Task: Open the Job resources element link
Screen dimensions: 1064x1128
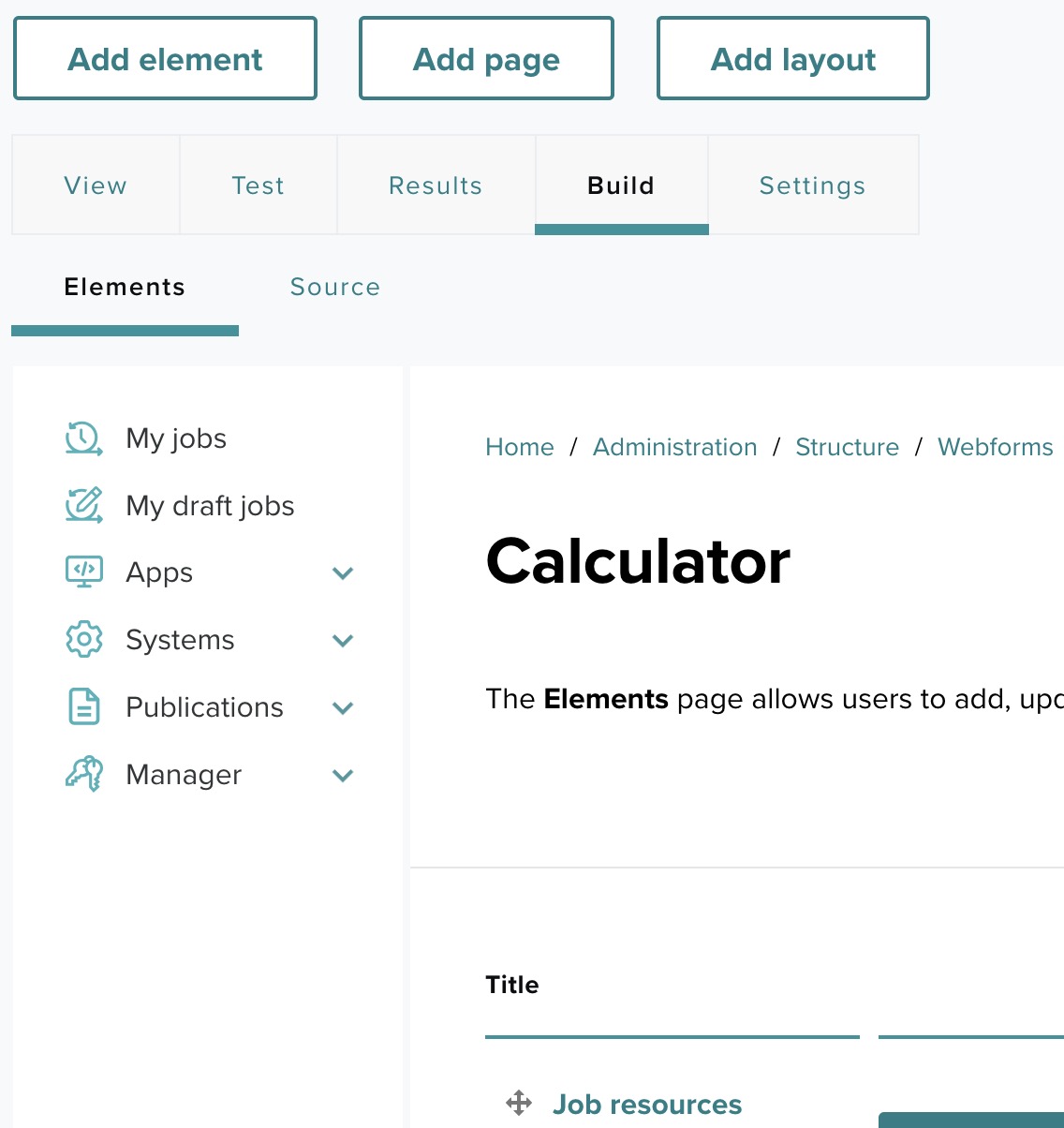Action: coord(647,1105)
